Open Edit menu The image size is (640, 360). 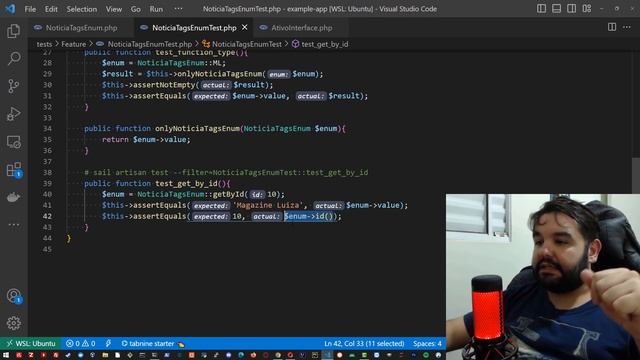51,9
